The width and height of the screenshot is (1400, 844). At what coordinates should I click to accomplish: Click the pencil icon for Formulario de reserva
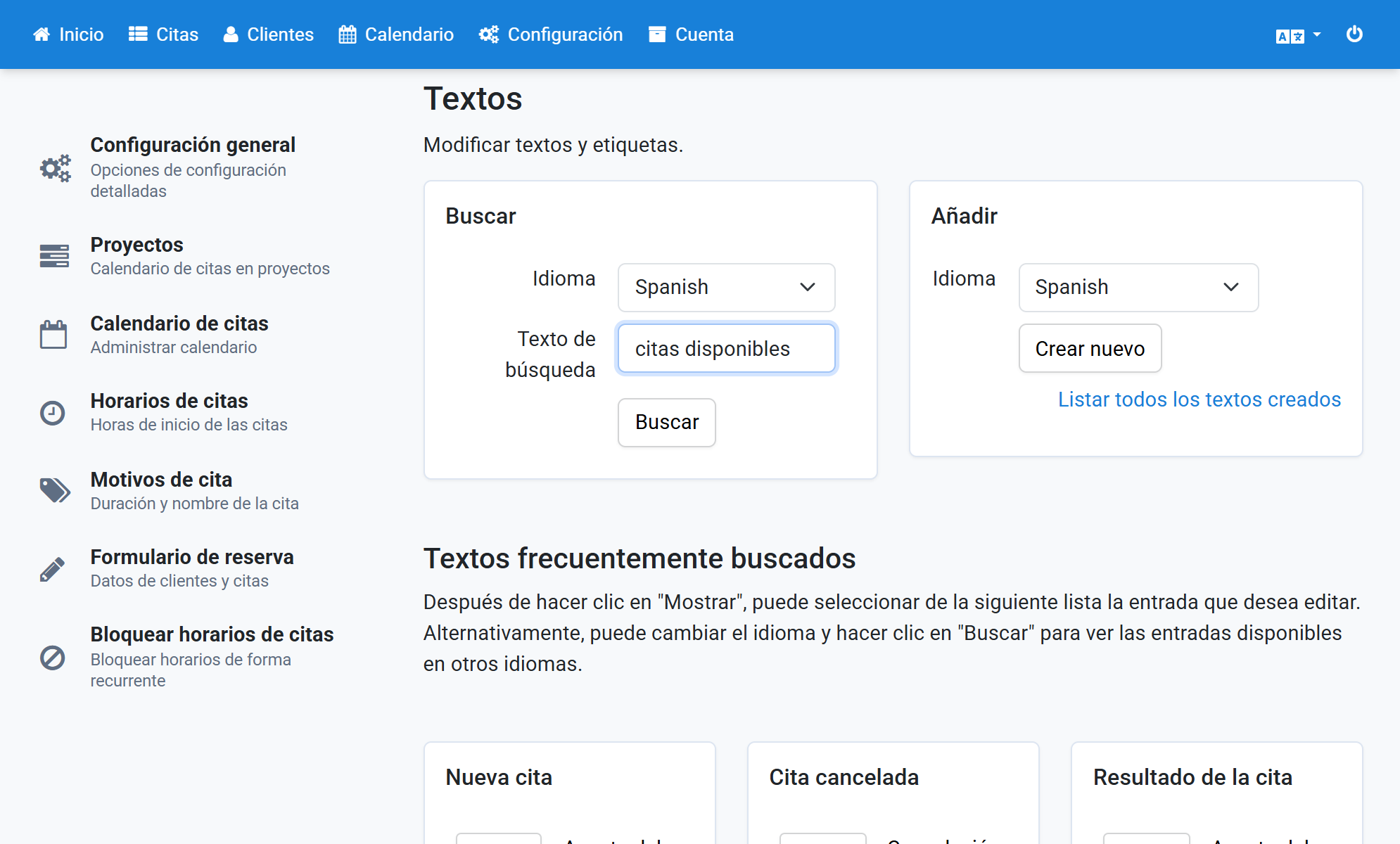click(53, 569)
